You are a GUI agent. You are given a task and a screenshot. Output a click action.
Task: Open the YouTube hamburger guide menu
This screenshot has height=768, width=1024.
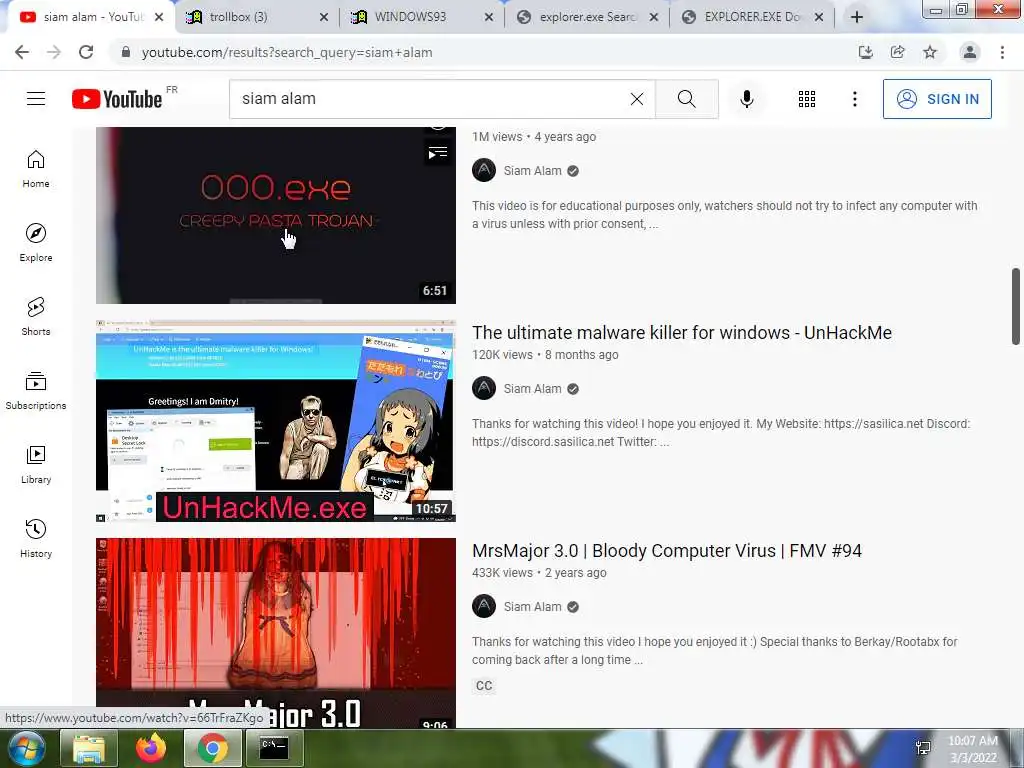tap(36, 99)
